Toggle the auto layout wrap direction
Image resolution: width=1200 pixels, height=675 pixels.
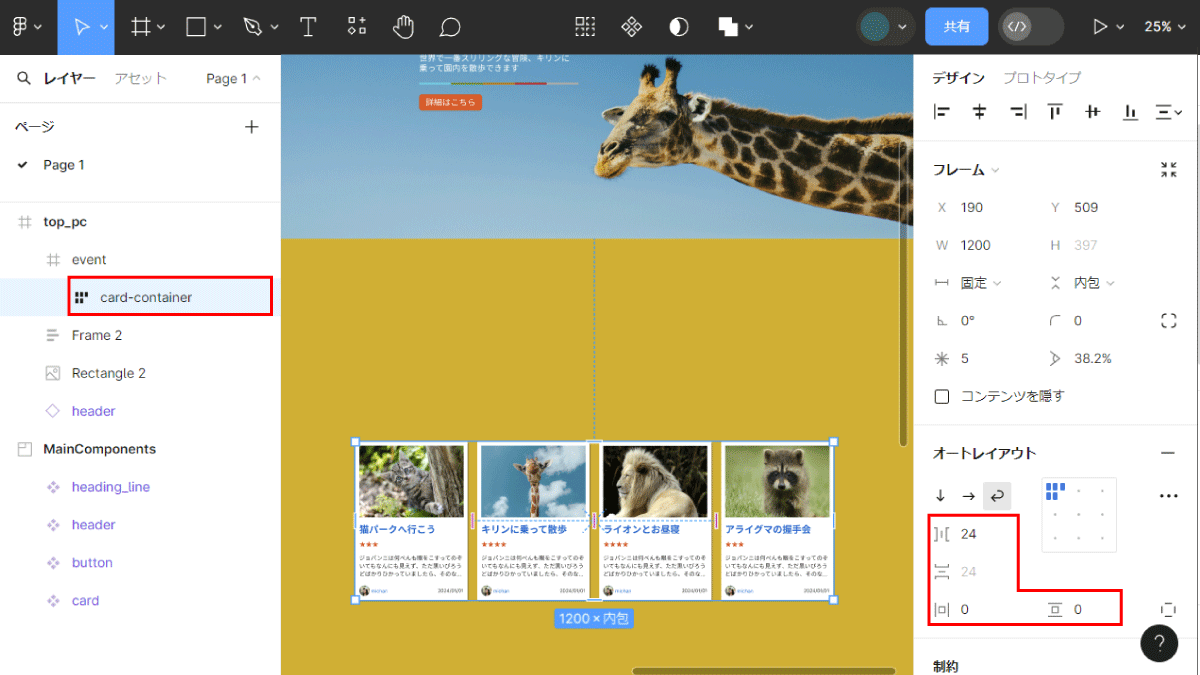997,496
